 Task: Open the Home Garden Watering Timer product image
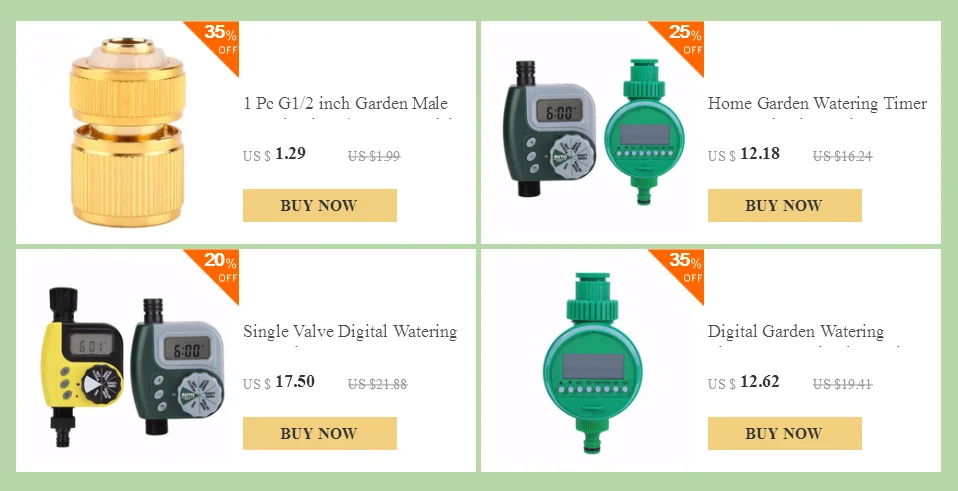coord(594,131)
